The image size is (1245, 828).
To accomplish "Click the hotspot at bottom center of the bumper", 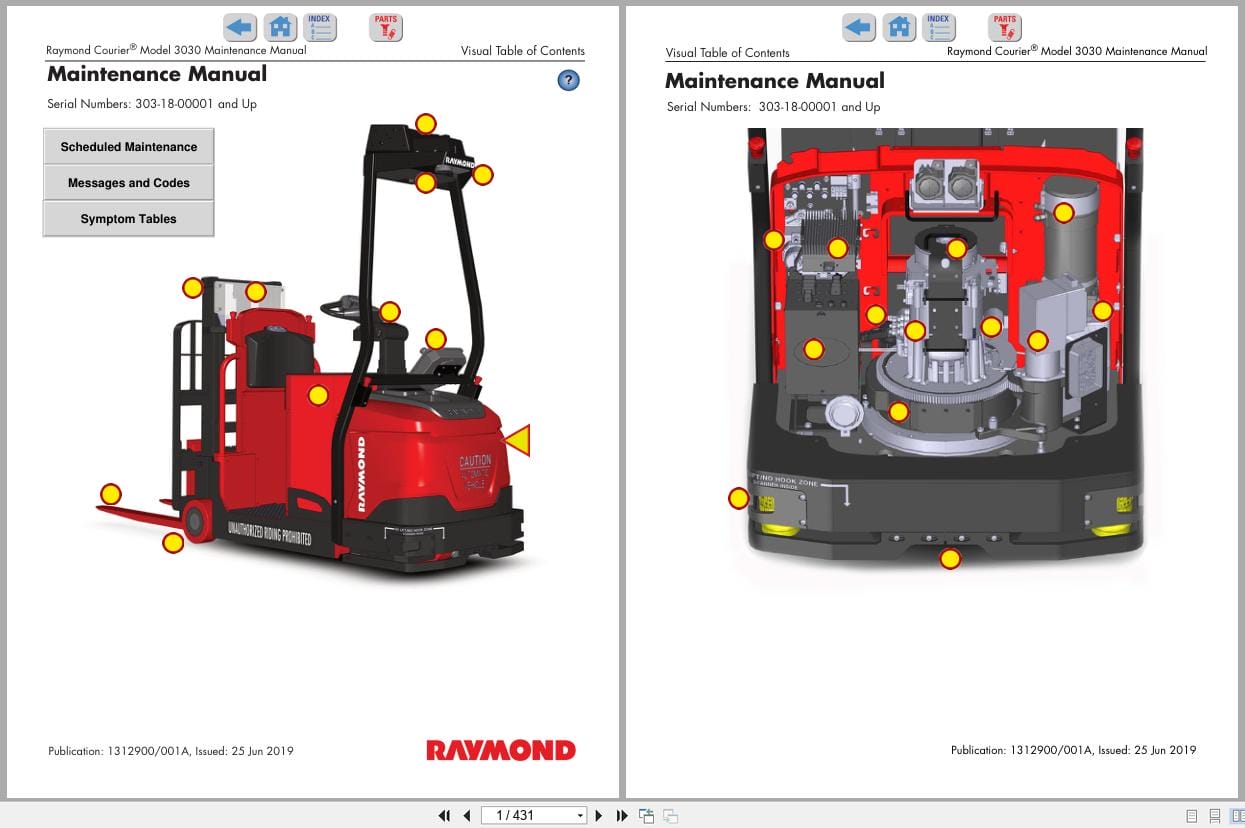I will point(951,559).
